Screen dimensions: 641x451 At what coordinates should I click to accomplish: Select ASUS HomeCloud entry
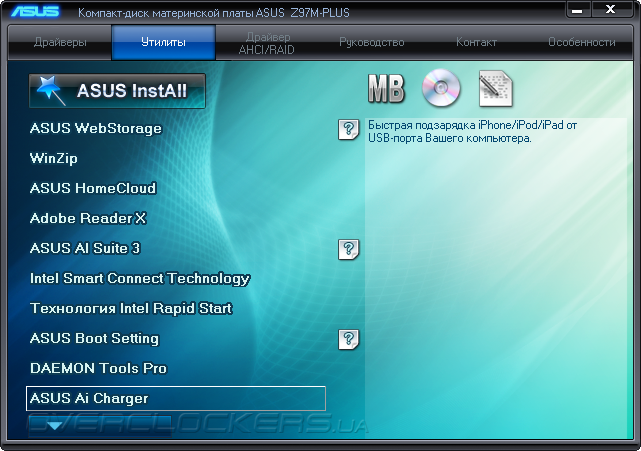[93, 188]
